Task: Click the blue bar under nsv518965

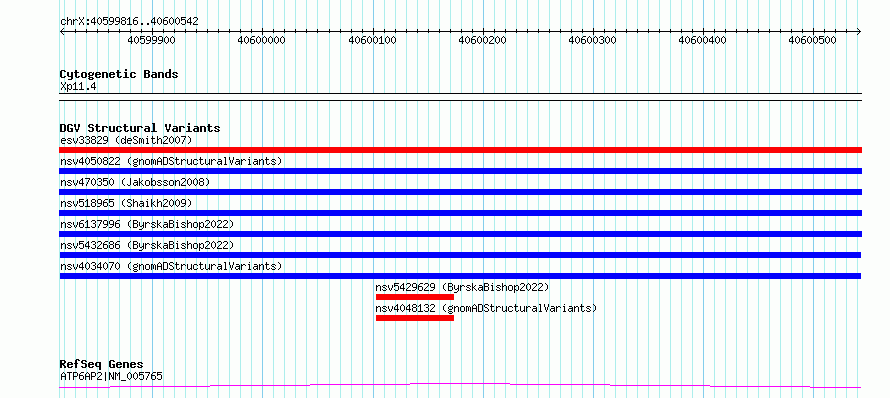Action: pyautogui.click(x=460, y=213)
